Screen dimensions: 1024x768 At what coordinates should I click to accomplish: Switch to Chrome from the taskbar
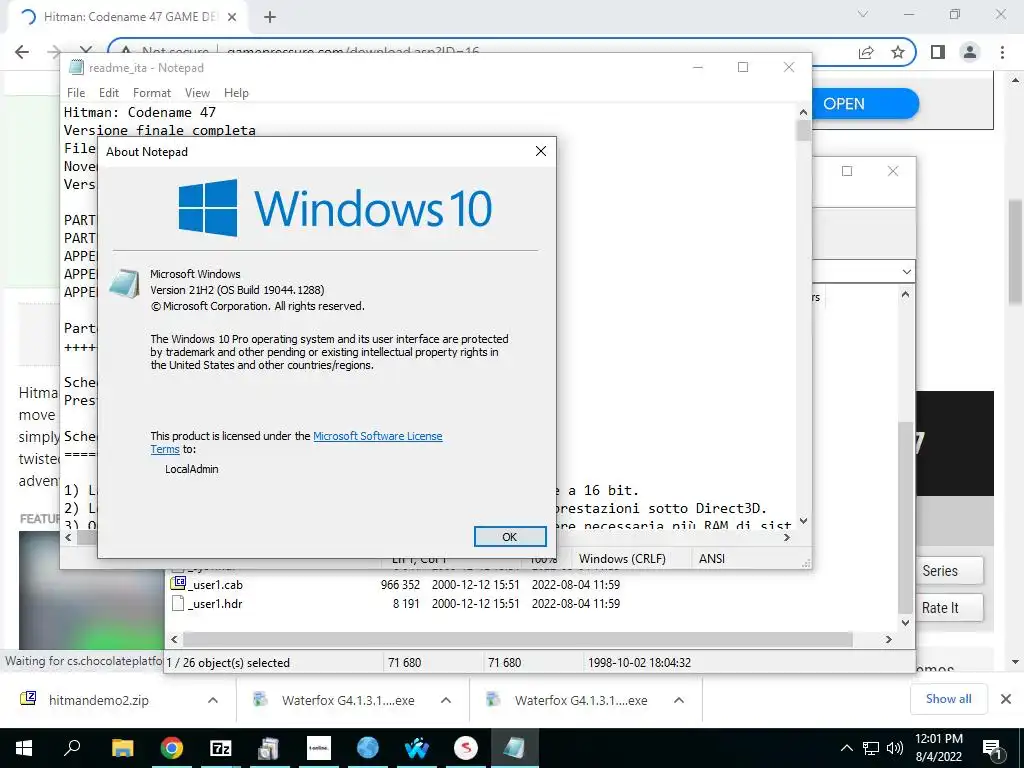tap(172, 748)
